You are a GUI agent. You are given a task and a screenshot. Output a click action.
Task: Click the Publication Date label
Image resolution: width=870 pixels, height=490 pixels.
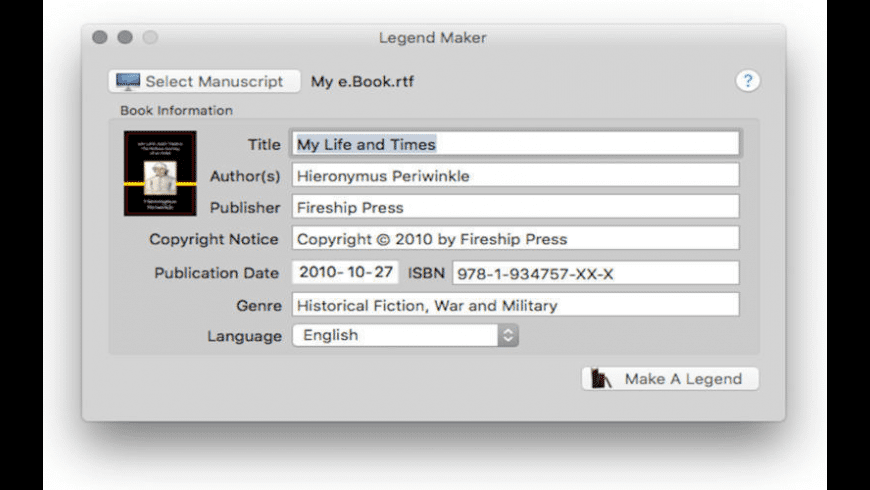(216, 273)
